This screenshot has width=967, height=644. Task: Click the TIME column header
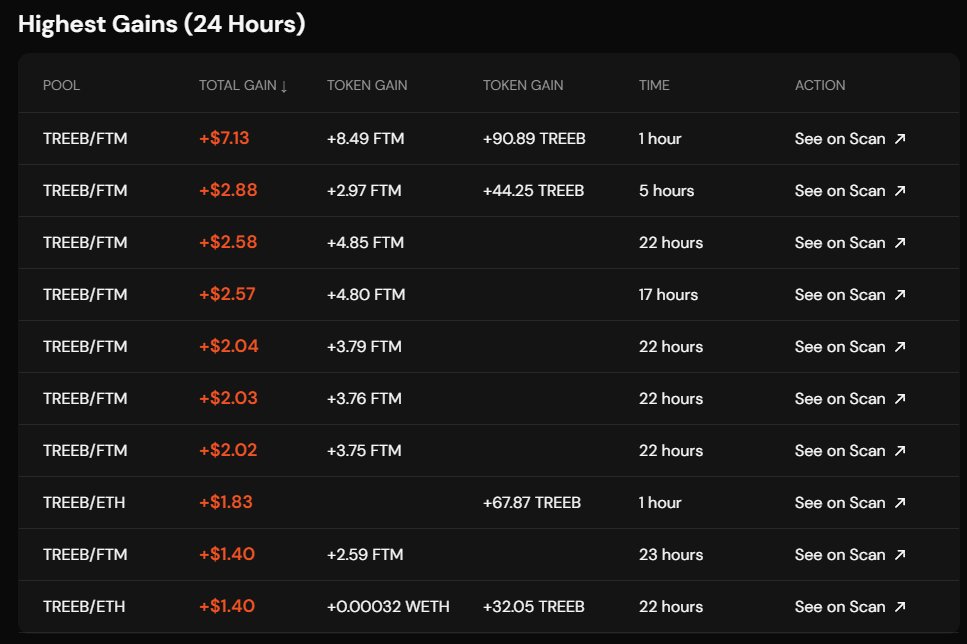[x=654, y=85]
